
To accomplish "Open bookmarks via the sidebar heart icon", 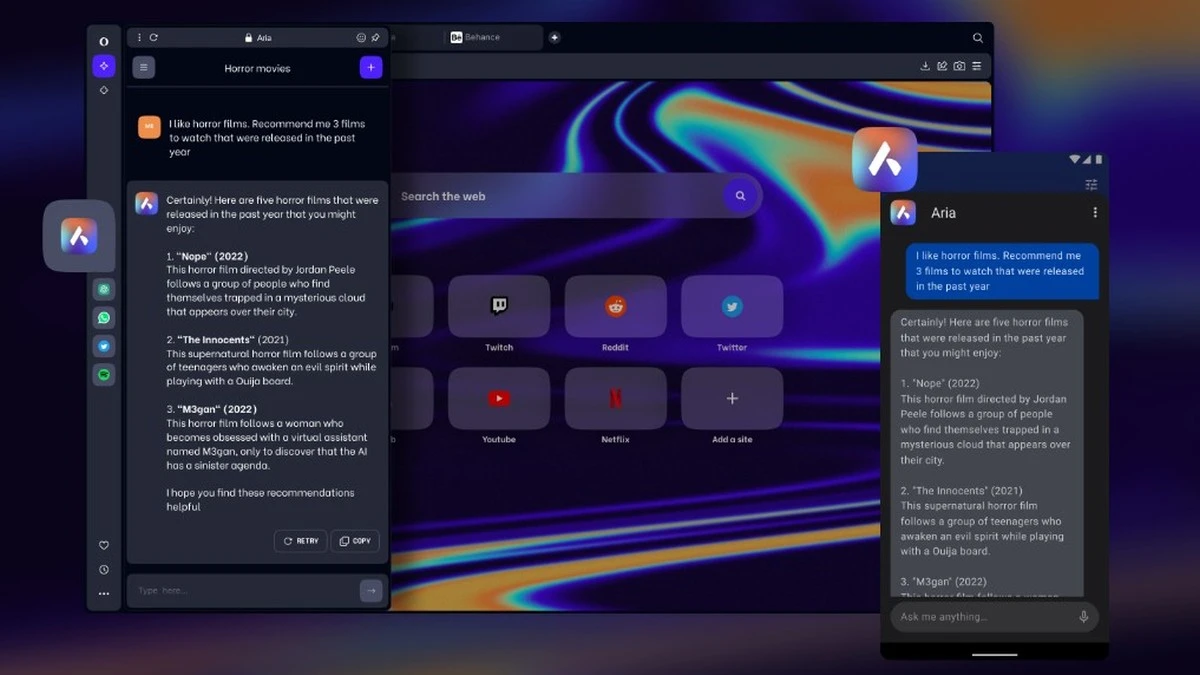I will 104,545.
